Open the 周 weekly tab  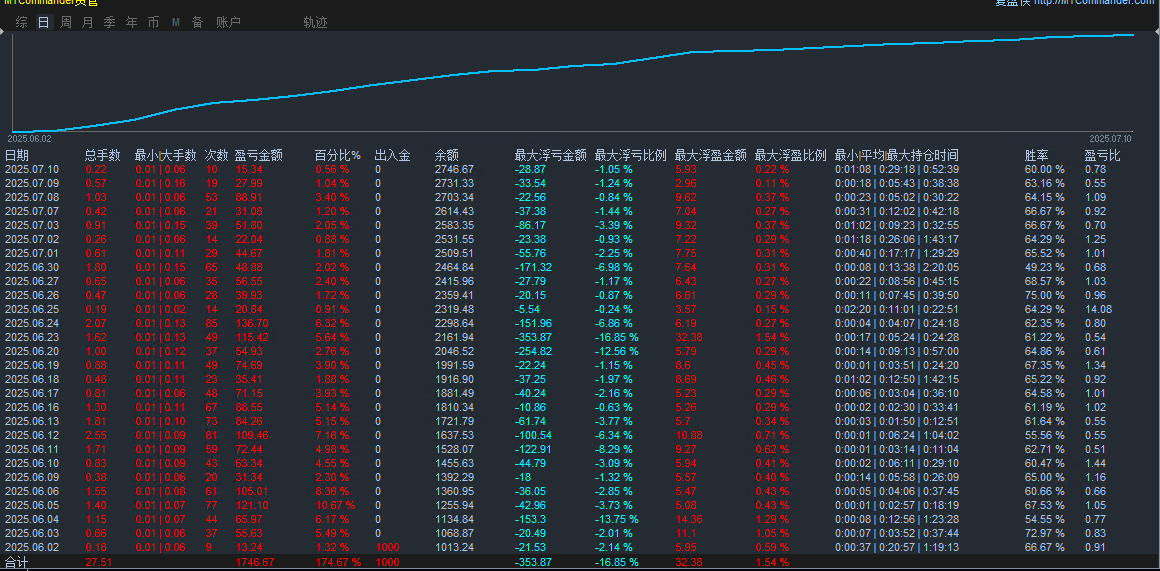pos(66,22)
